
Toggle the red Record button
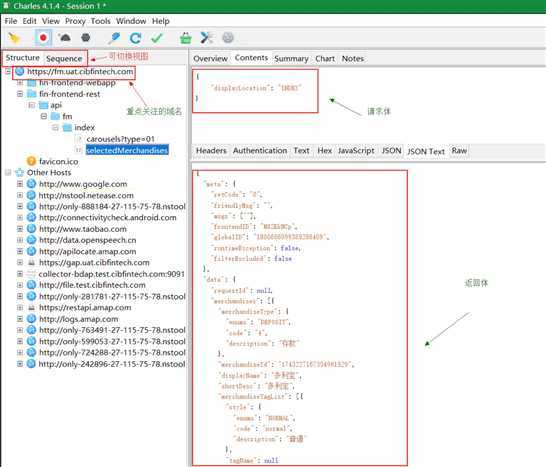[44, 38]
